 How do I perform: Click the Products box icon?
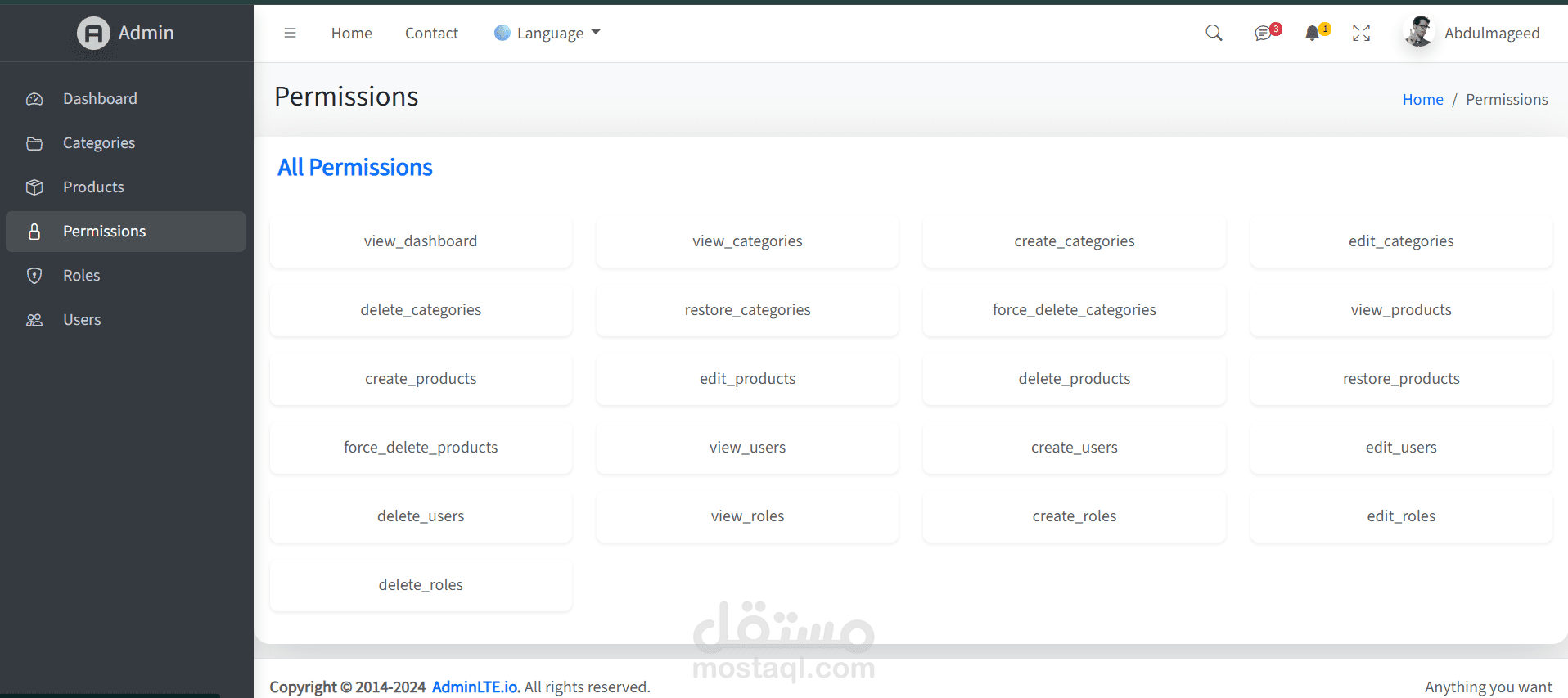[x=34, y=187]
